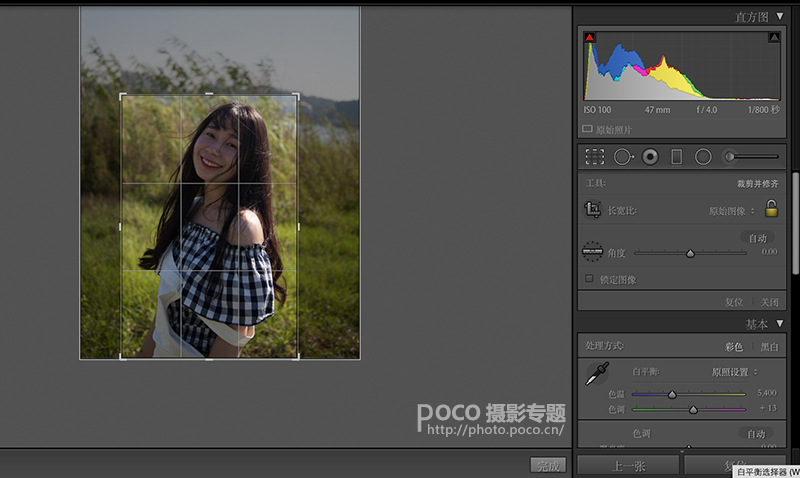Pick up the Straighten level tool
Screen dimensions: 800x478
[x=592, y=251]
